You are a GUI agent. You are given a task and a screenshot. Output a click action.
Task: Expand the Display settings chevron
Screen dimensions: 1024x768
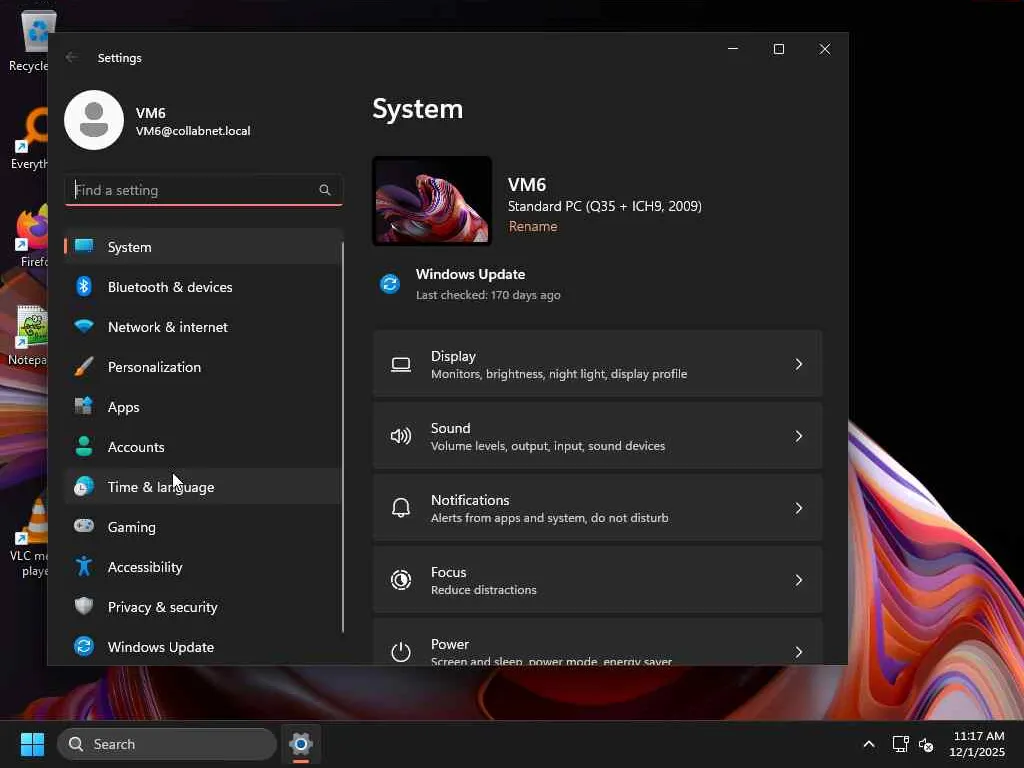tap(798, 365)
